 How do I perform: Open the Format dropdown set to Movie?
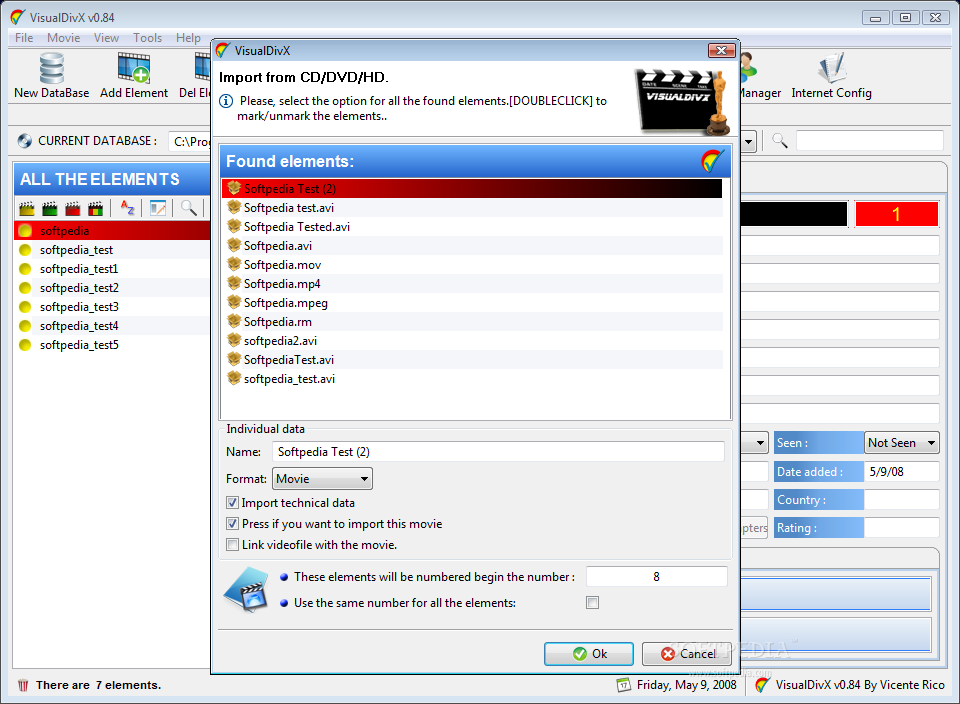pos(322,479)
